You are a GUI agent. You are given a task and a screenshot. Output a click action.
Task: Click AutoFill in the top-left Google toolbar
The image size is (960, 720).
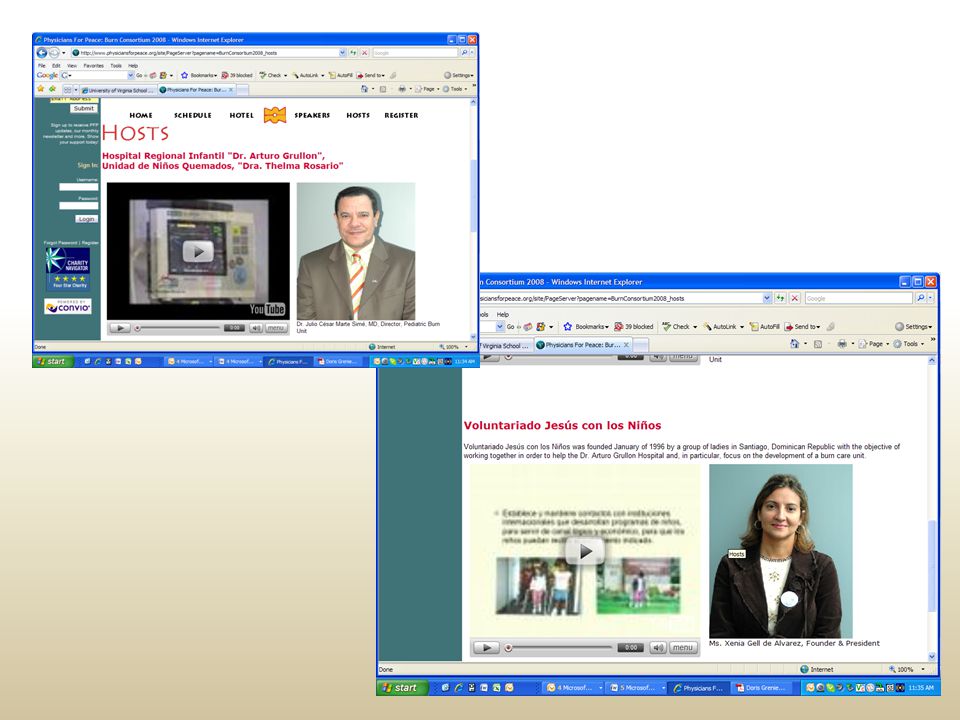[x=340, y=75]
